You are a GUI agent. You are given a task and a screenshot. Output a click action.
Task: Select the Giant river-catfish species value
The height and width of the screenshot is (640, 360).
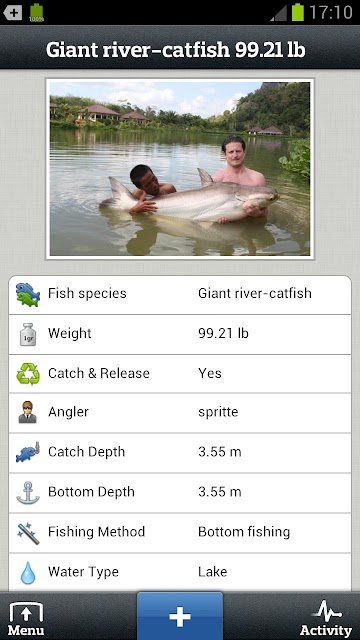[255, 293]
